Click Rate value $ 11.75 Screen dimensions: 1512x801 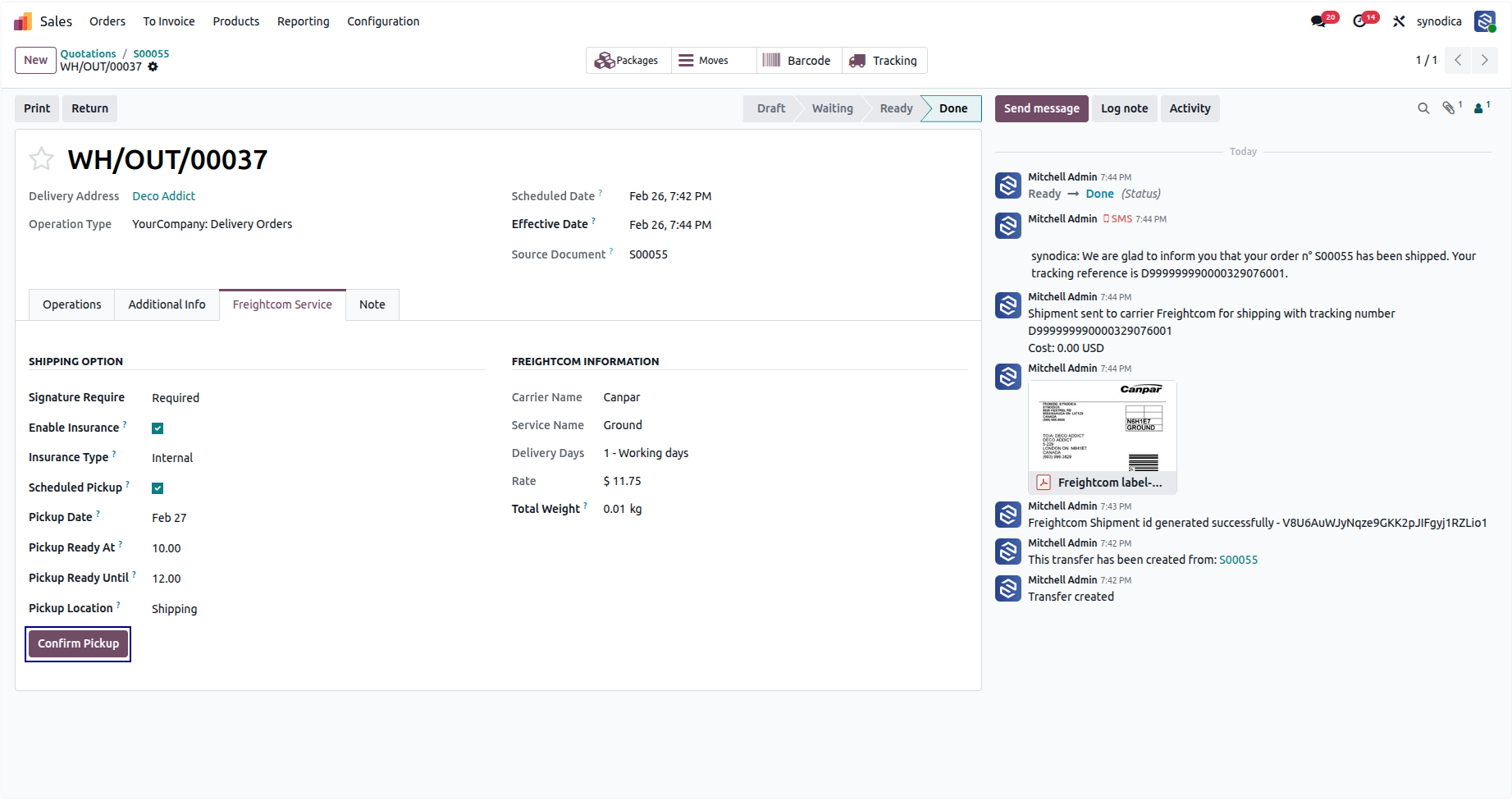pos(622,481)
